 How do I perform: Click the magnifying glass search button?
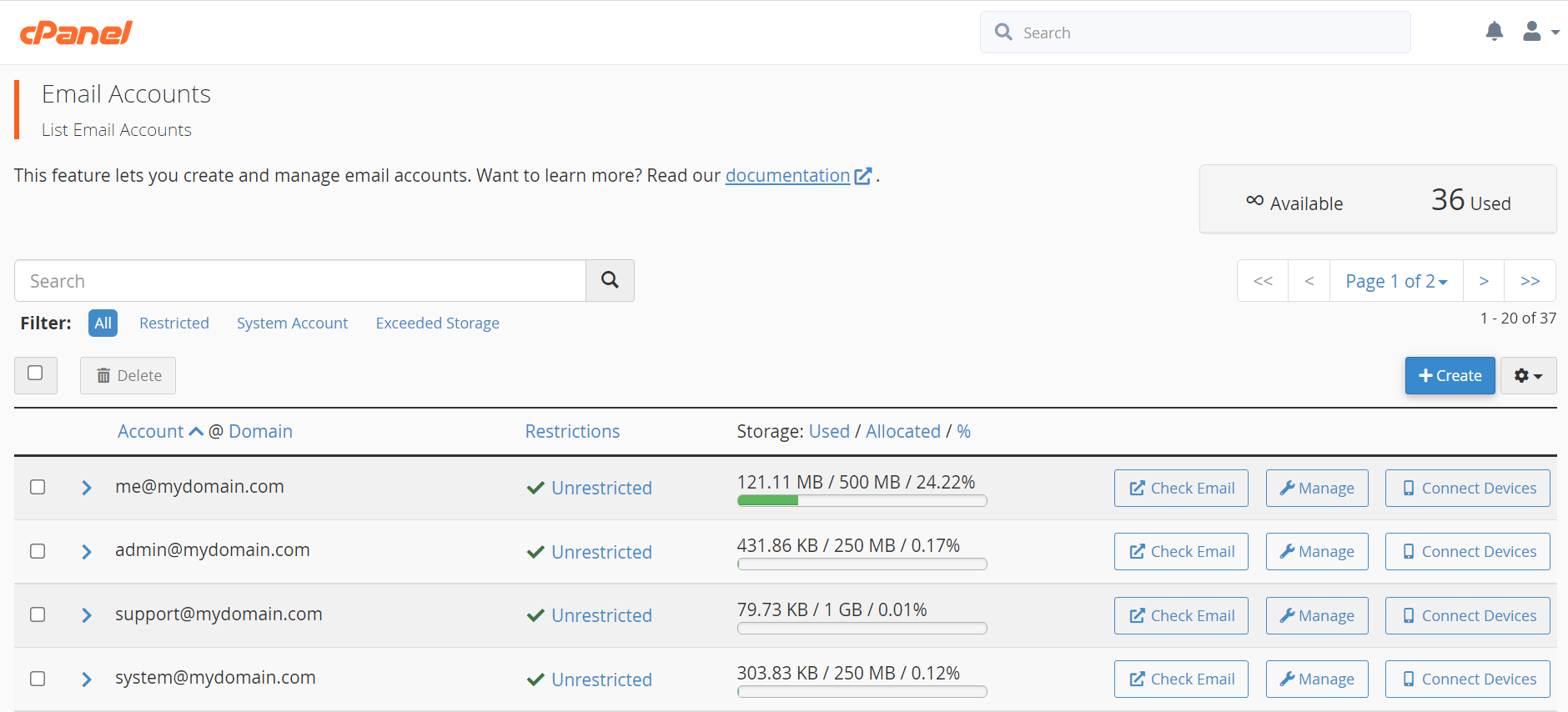[610, 280]
